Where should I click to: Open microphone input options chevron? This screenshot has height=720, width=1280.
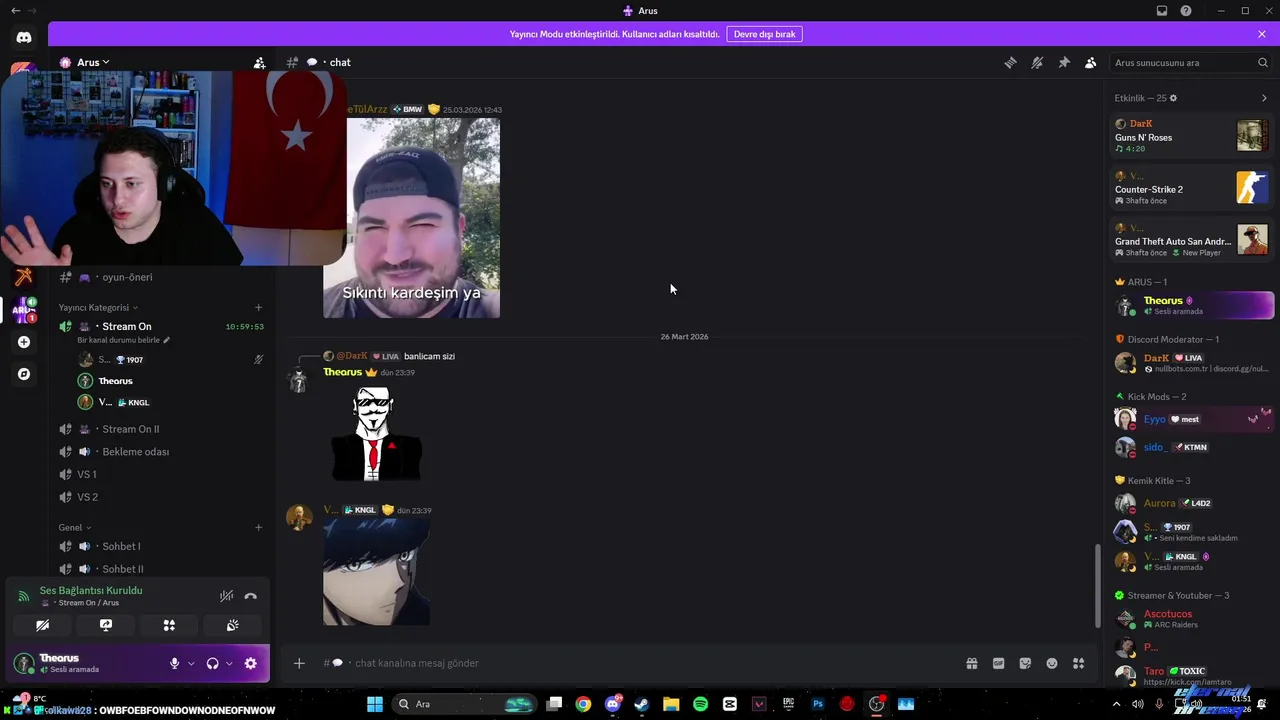(191, 663)
